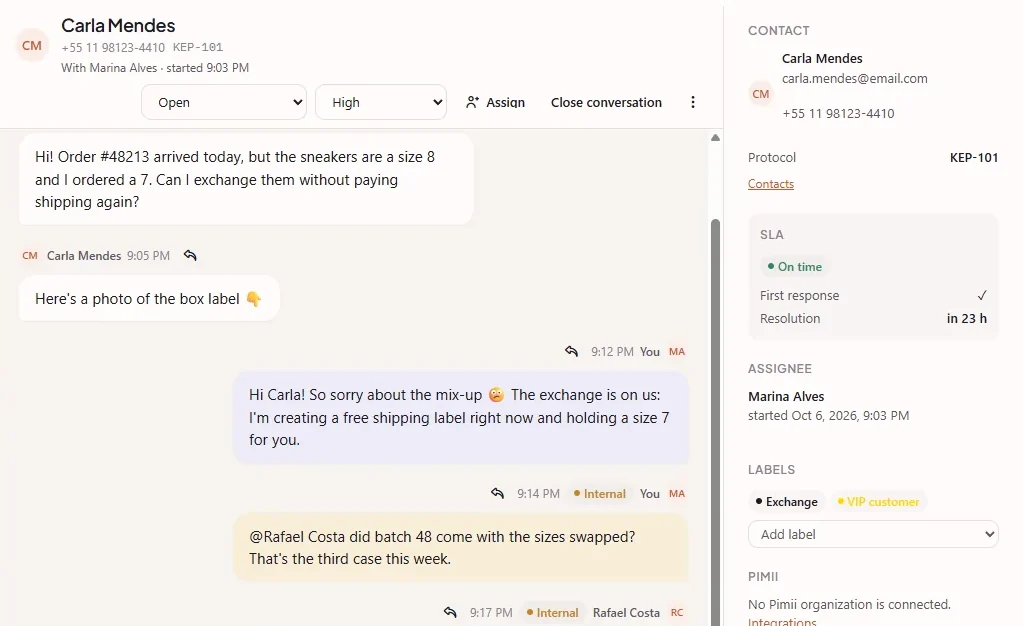
Task: Click 'started Oct 6, 2026, 9:03 PM'
Action: coord(828,416)
